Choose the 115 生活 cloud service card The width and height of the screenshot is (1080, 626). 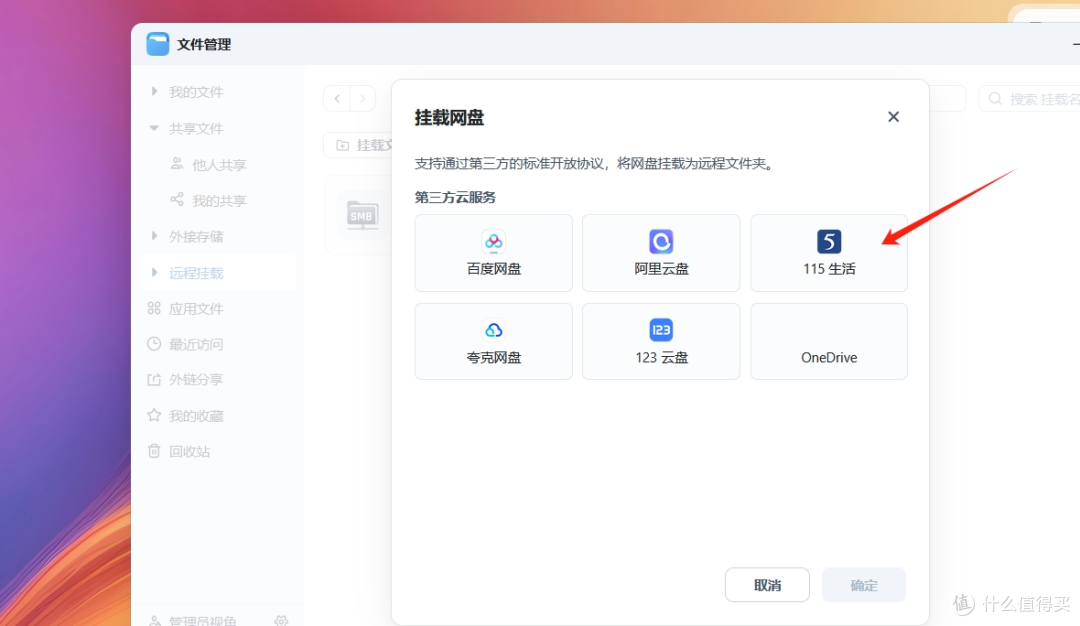point(829,253)
